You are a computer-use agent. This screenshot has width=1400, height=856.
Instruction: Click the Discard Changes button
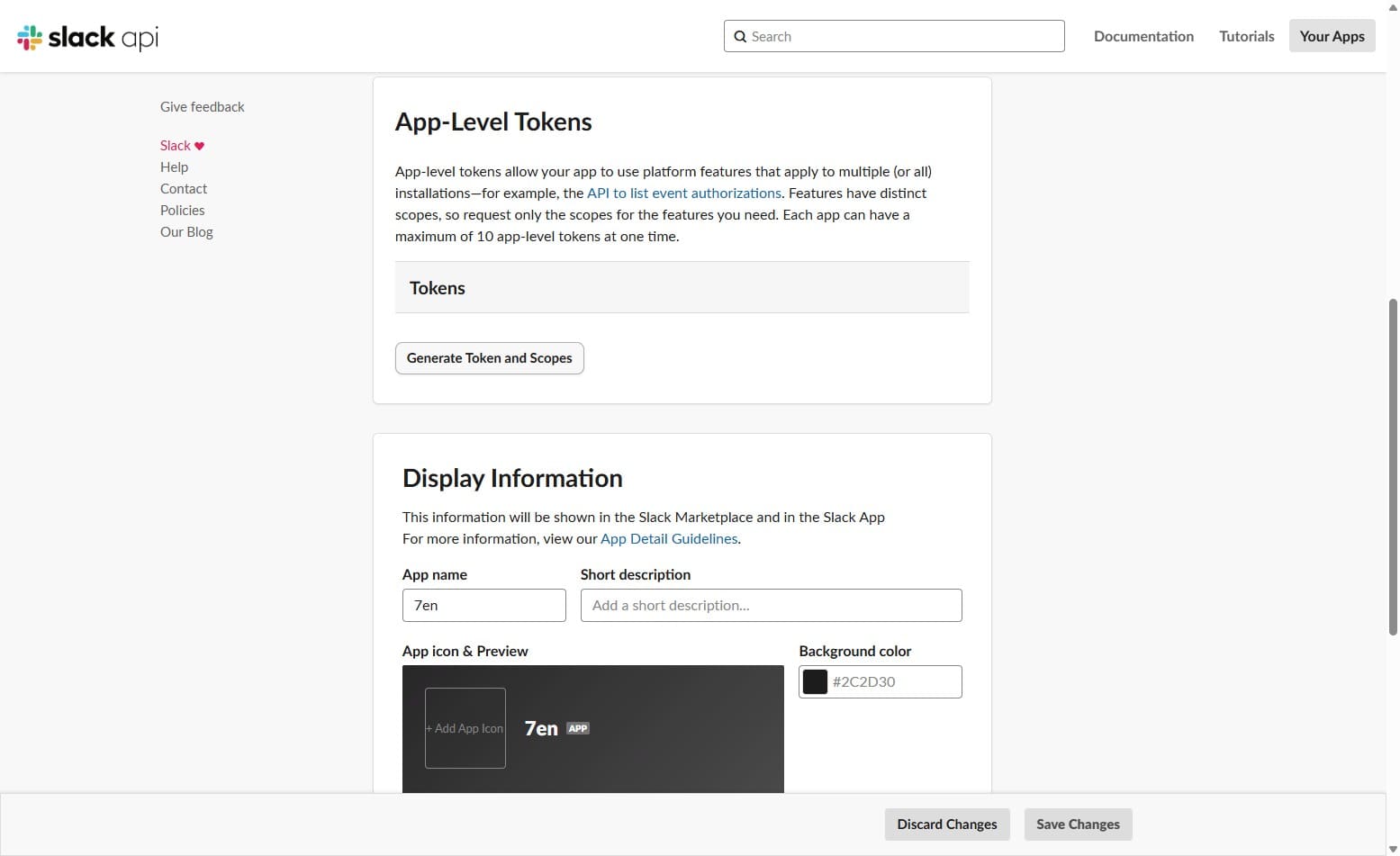click(x=947, y=824)
